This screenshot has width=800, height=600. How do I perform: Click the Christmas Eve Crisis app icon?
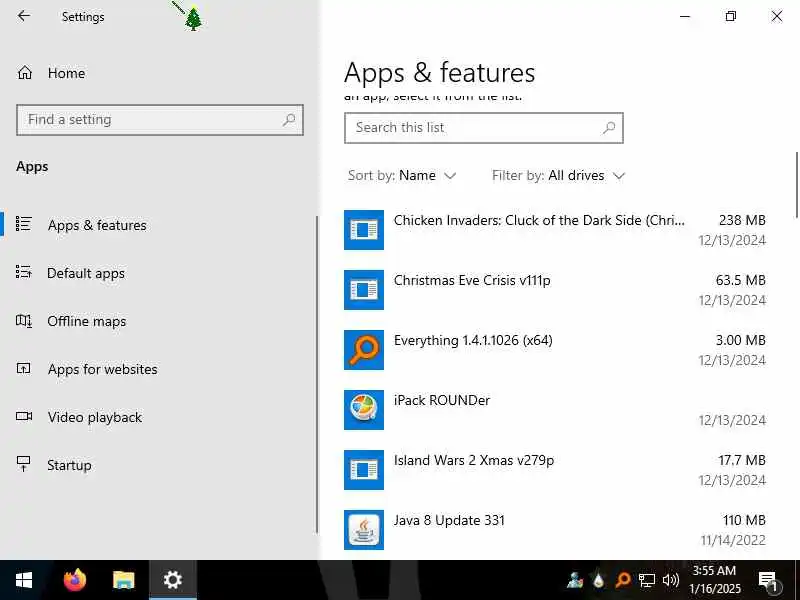(x=364, y=290)
